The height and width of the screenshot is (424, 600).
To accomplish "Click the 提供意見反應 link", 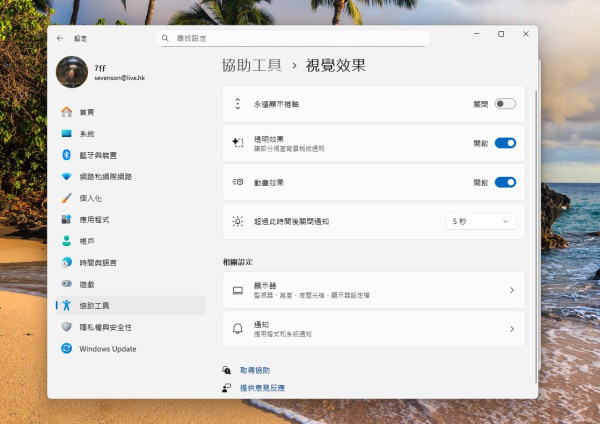I will [x=262, y=388].
